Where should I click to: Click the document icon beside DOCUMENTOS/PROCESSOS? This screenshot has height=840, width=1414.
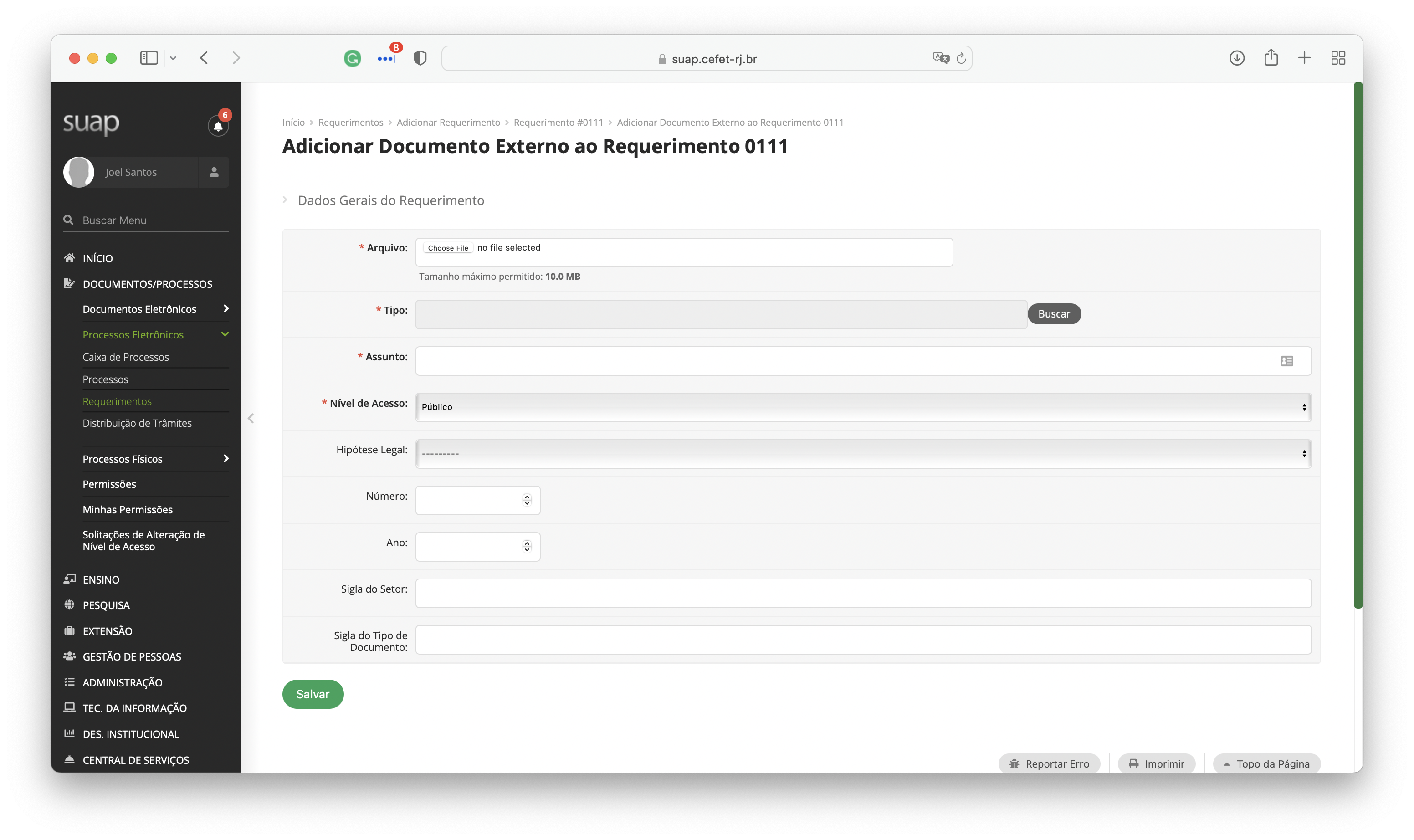[x=69, y=284]
